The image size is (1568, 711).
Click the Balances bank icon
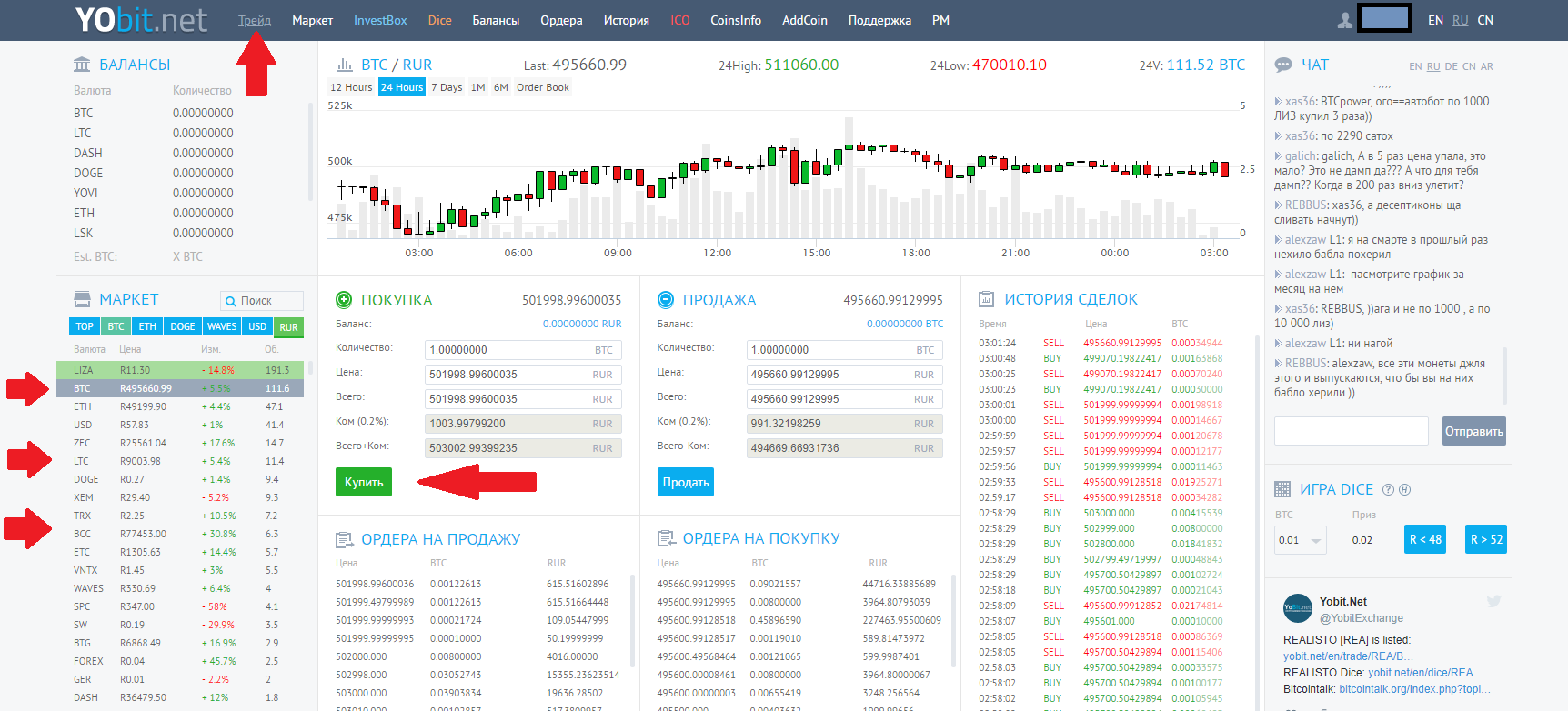click(82, 65)
